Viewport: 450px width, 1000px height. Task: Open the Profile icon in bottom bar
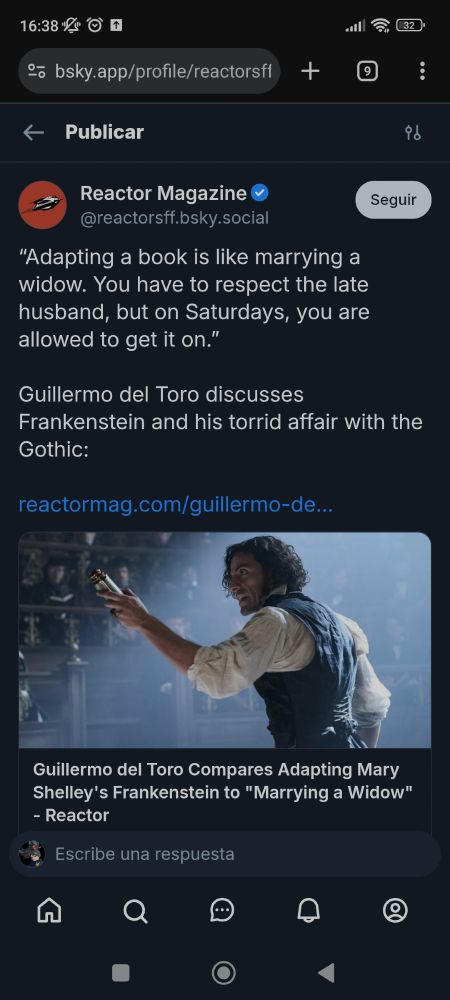[395, 911]
